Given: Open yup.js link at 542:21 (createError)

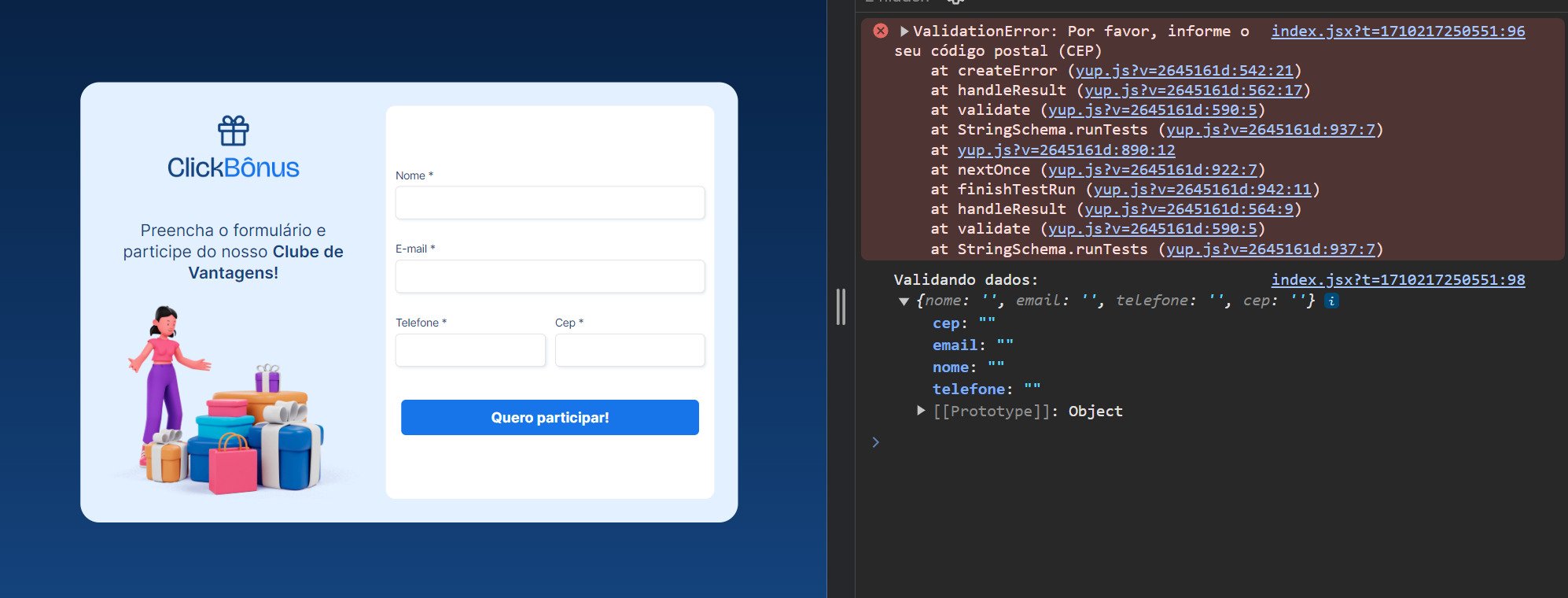Looking at the screenshot, I should coord(1184,71).
